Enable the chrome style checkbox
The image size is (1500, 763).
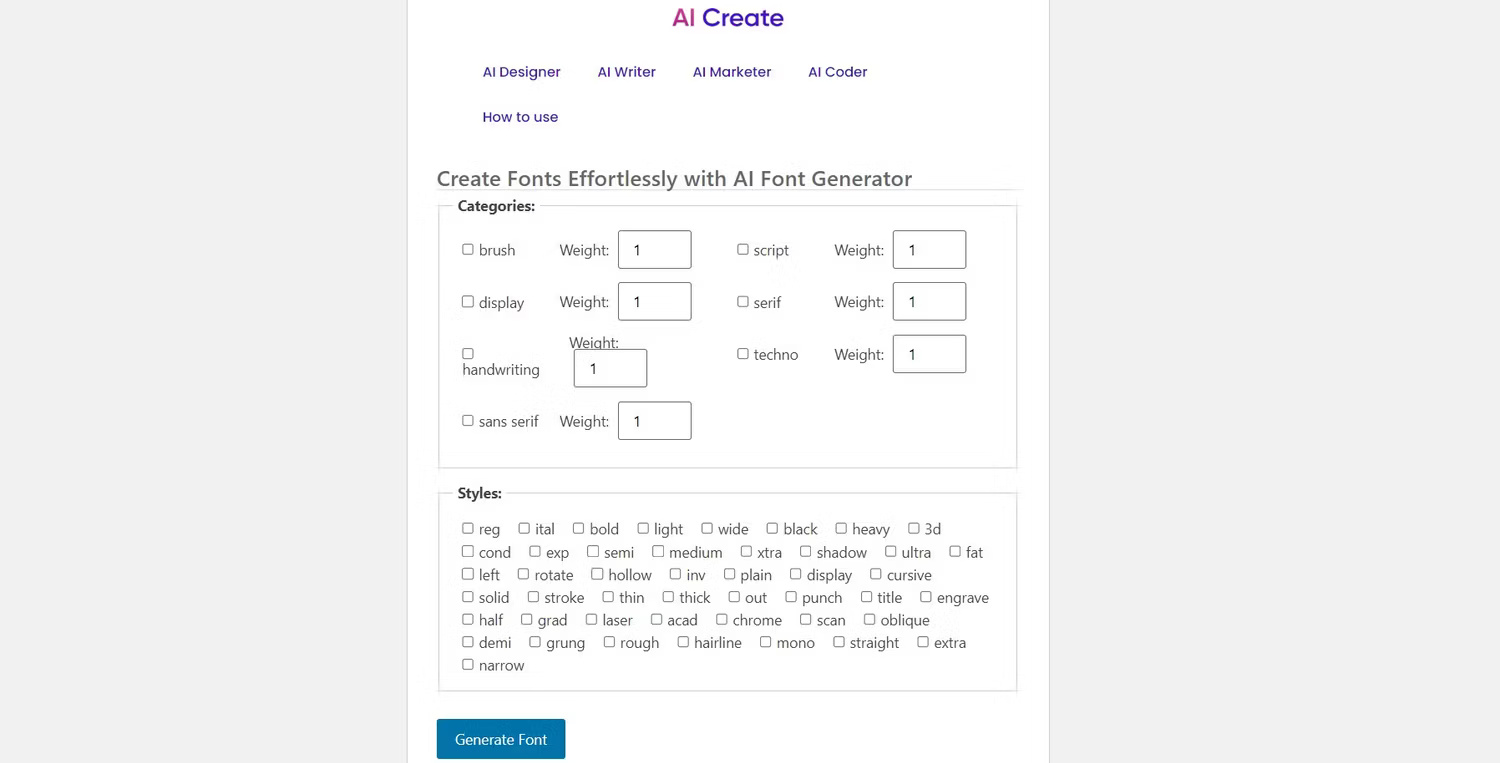pos(722,619)
